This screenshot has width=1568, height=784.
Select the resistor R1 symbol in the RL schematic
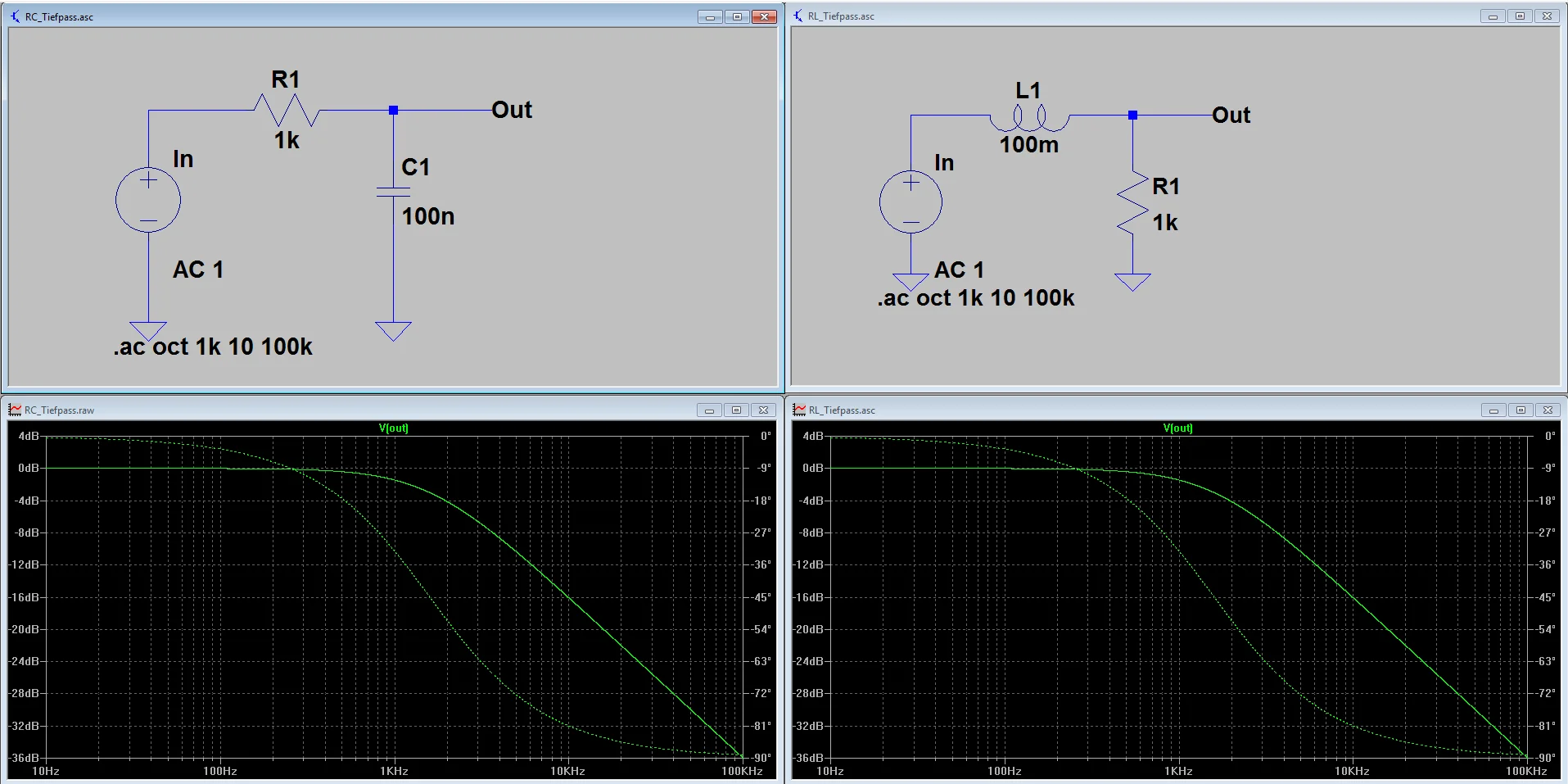pyautogui.click(x=1132, y=203)
